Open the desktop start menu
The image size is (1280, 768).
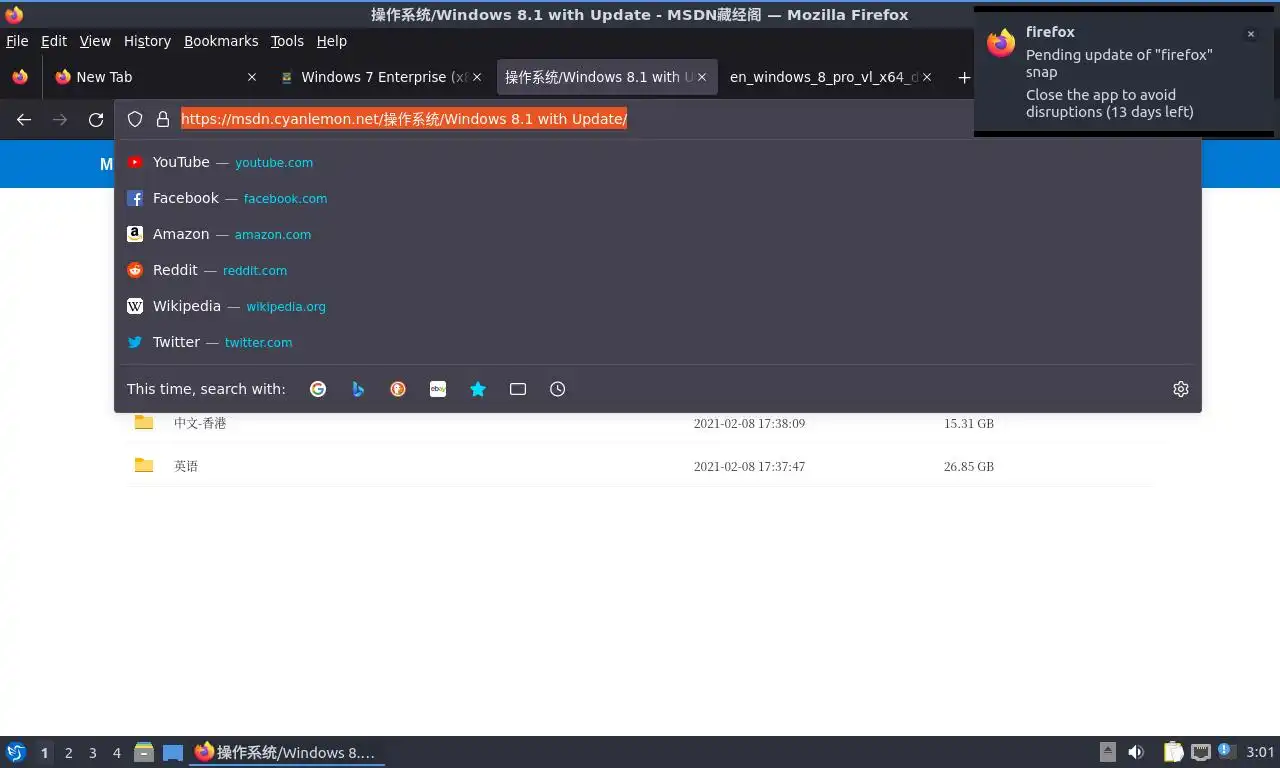tap(16, 752)
